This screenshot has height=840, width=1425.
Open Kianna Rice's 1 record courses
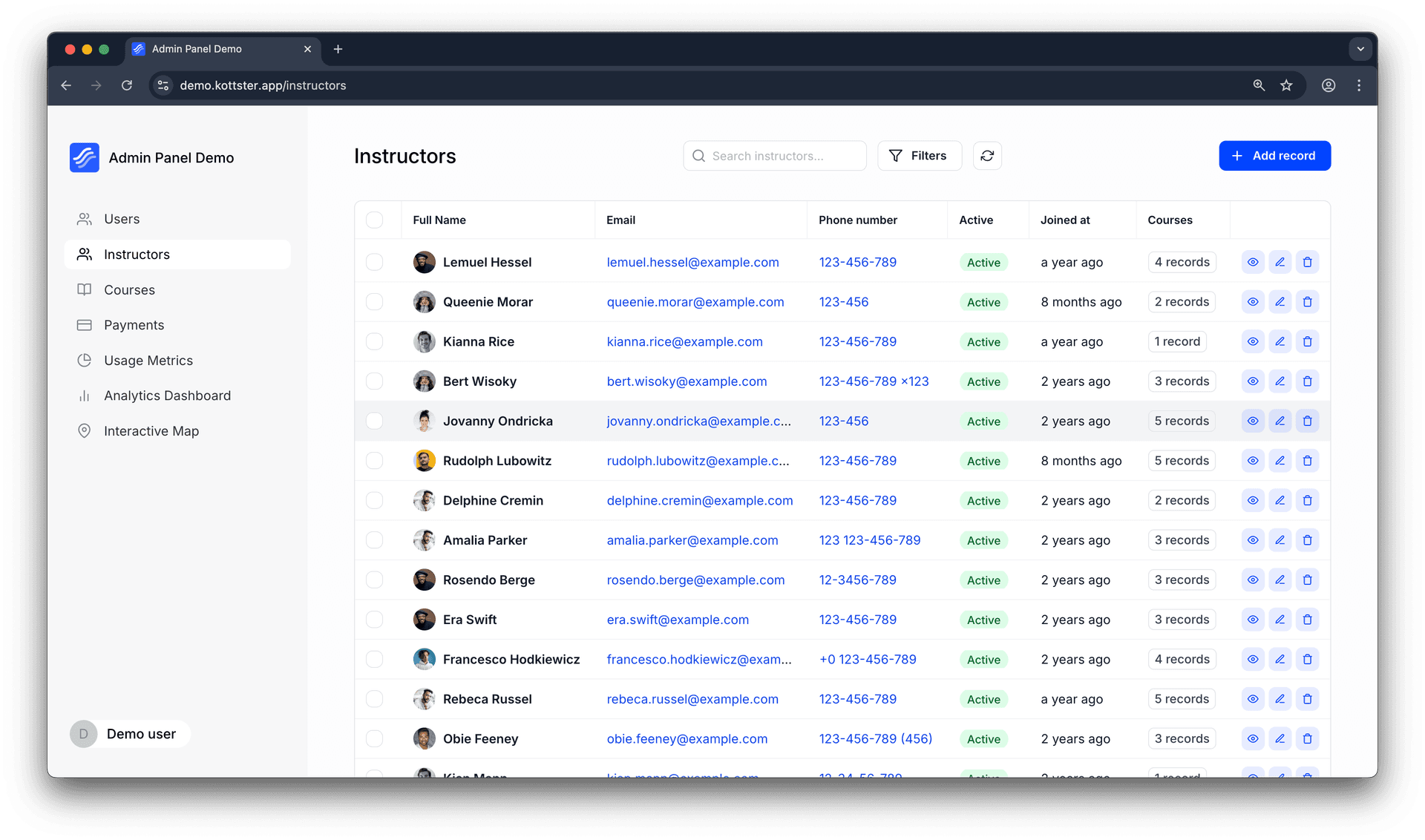pyautogui.click(x=1177, y=341)
